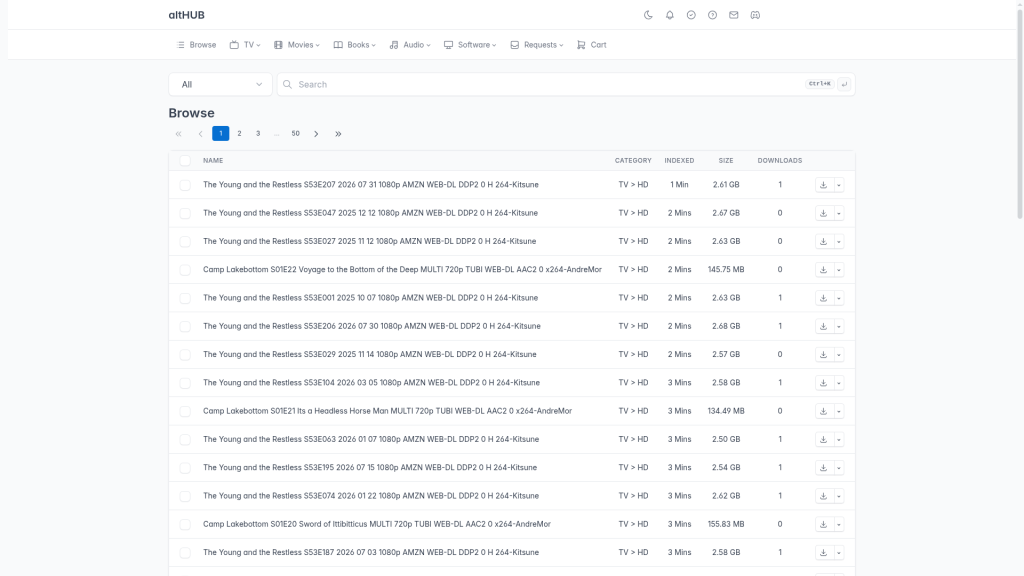Download Camp Lakebottom S01E21 release
Image resolution: width=1024 pixels, height=576 pixels.
click(824, 411)
